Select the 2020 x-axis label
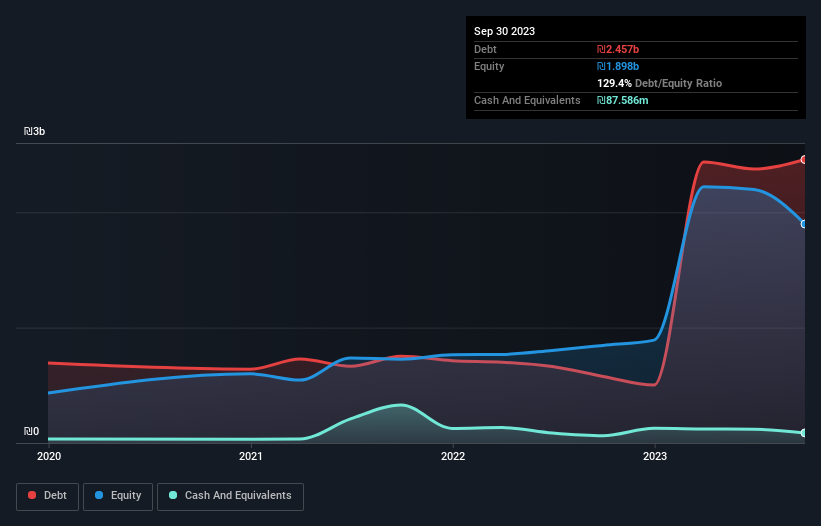The image size is (821, 526). coord(49,456)
